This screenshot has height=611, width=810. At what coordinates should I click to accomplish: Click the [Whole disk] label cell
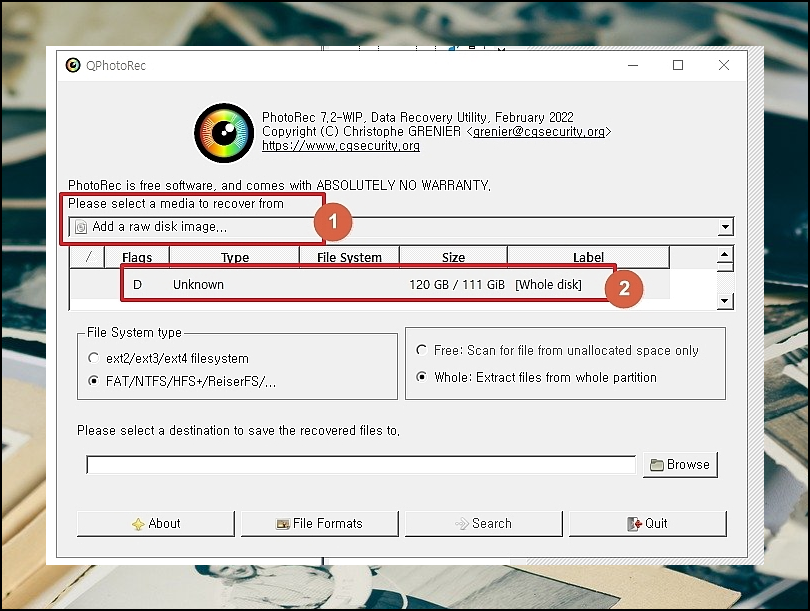(548, 285)
